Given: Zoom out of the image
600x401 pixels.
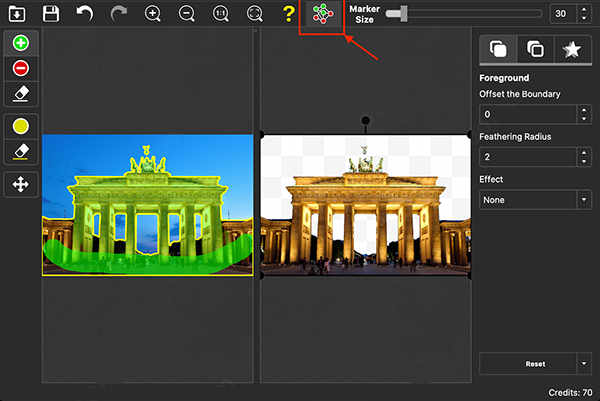Looking at the screenshot, I should click(x=186, y=14).
